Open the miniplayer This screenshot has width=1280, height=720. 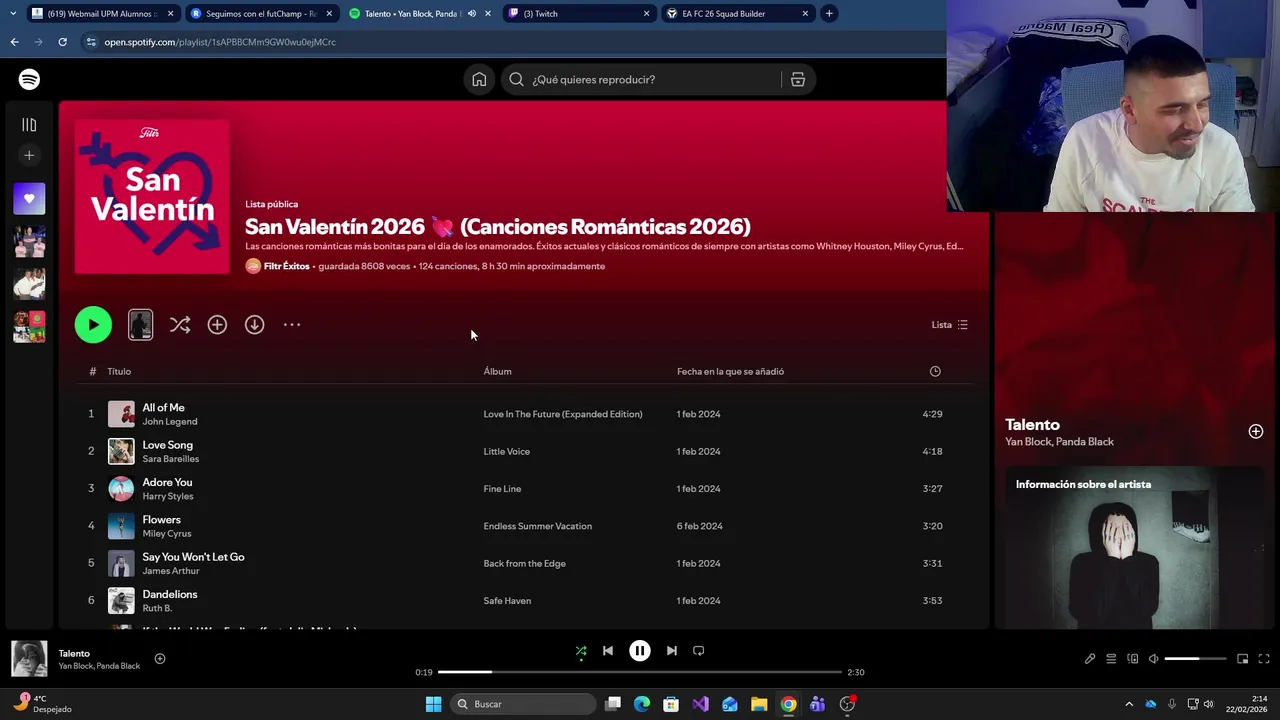pyautogui.click(x=1243, y=659)
